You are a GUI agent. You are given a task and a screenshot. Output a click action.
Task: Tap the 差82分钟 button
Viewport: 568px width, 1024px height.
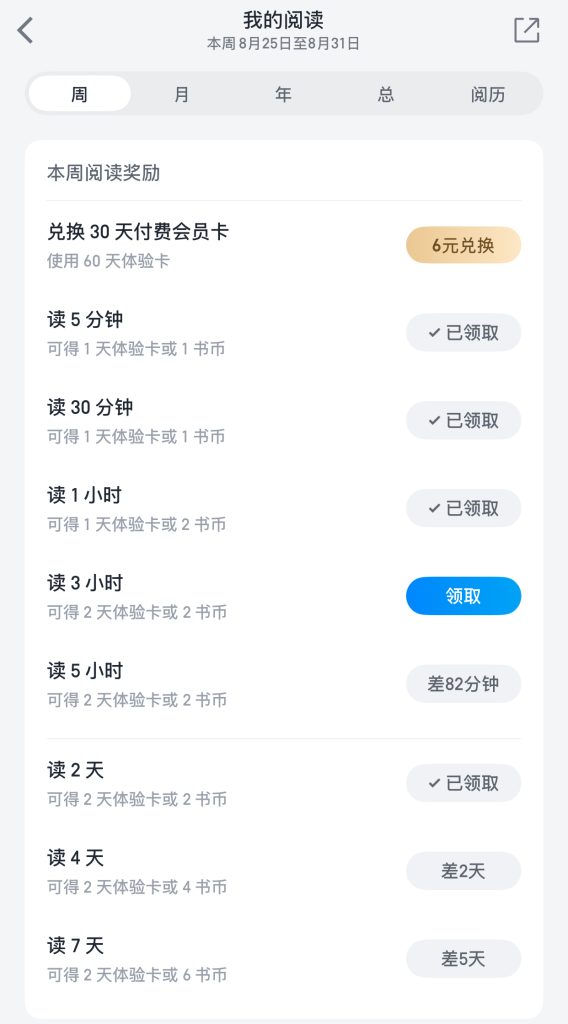(464, 684)
